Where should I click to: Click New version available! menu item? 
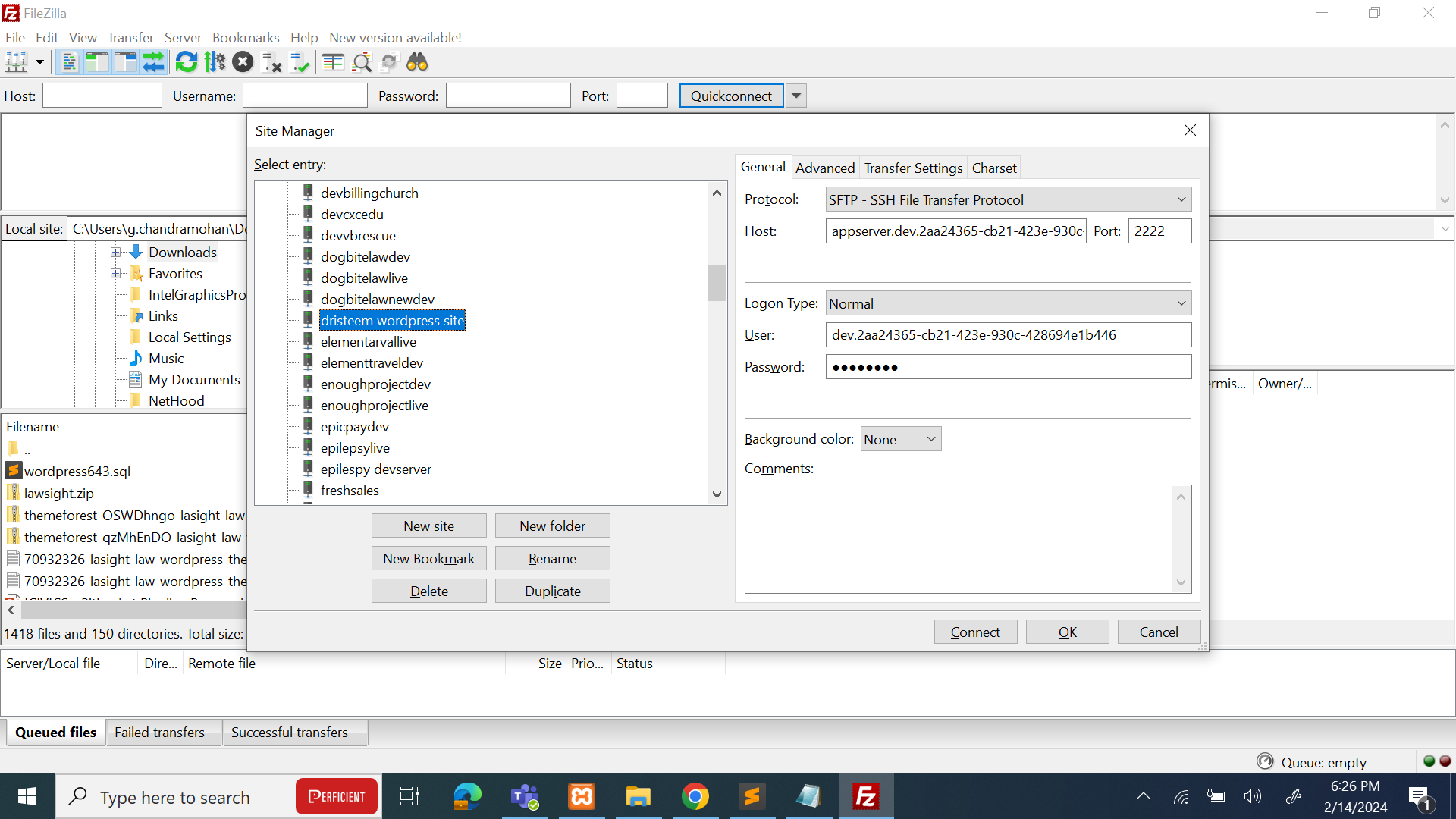coord(395,37)
